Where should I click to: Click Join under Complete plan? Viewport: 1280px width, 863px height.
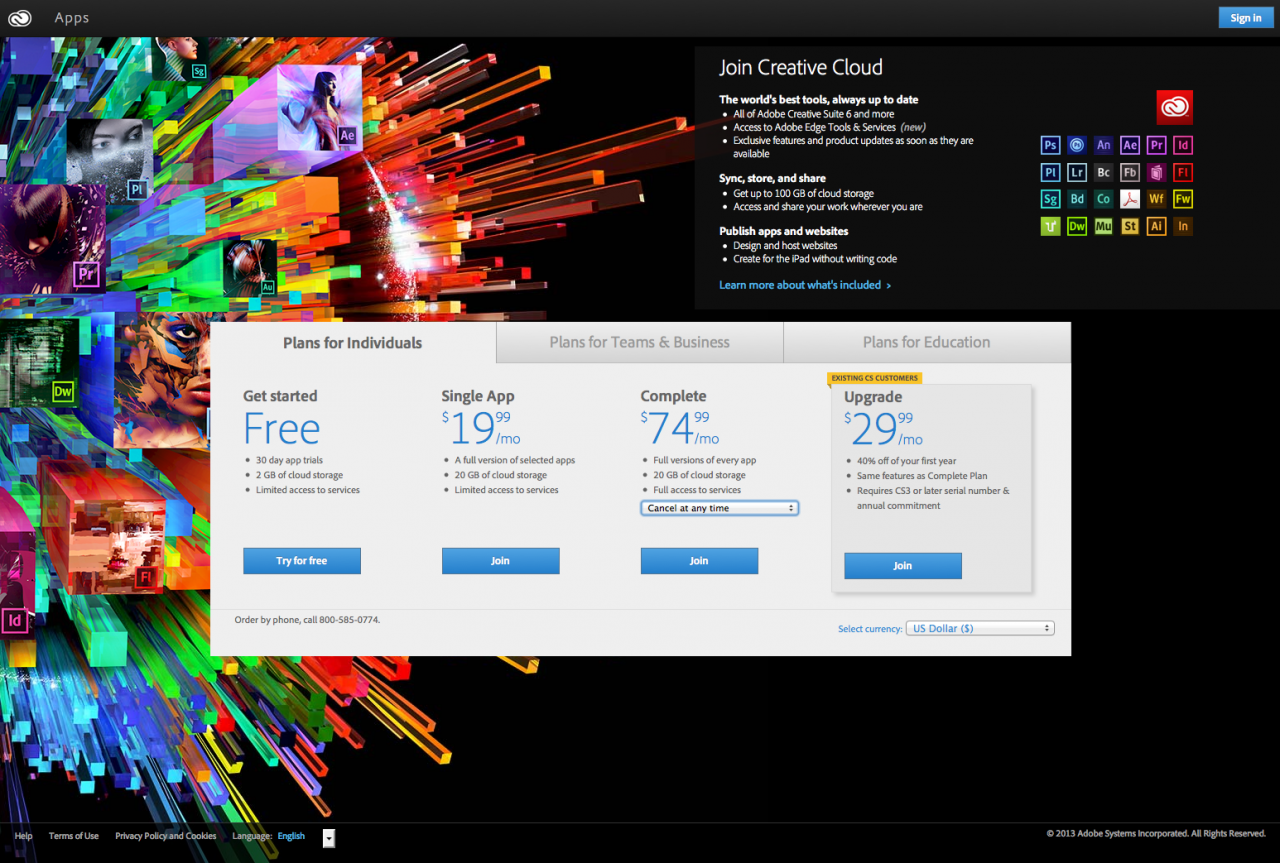[x=699, y=561]
